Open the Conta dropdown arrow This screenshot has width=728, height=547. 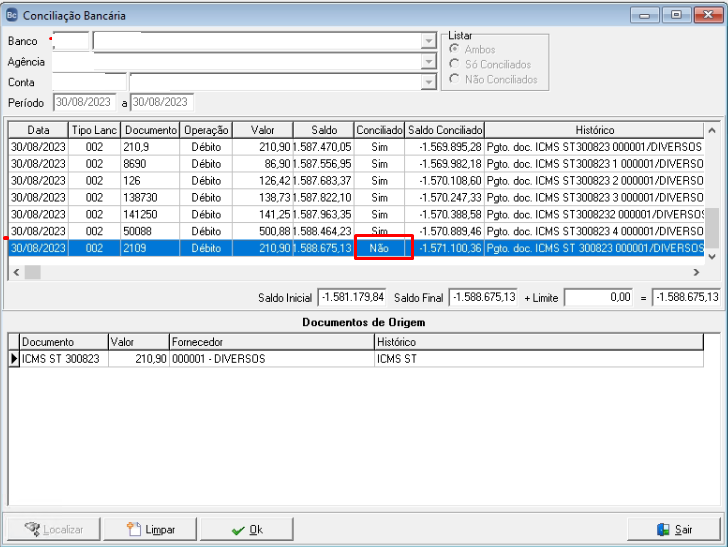[x=429, y=82]
